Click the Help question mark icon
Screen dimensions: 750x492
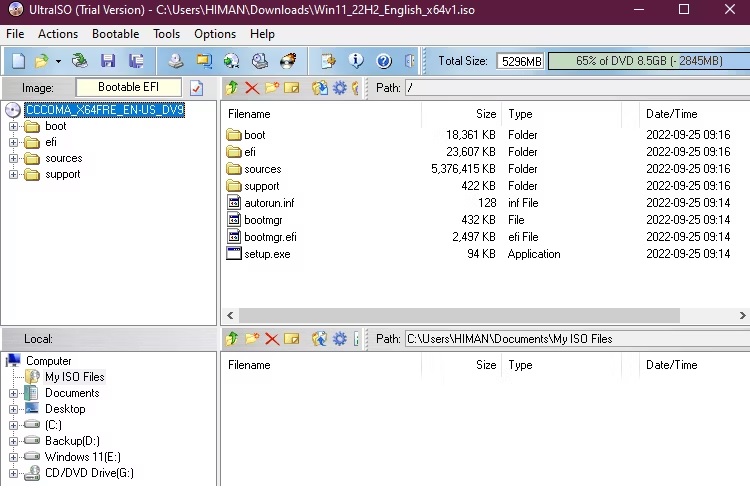(384, 61)
